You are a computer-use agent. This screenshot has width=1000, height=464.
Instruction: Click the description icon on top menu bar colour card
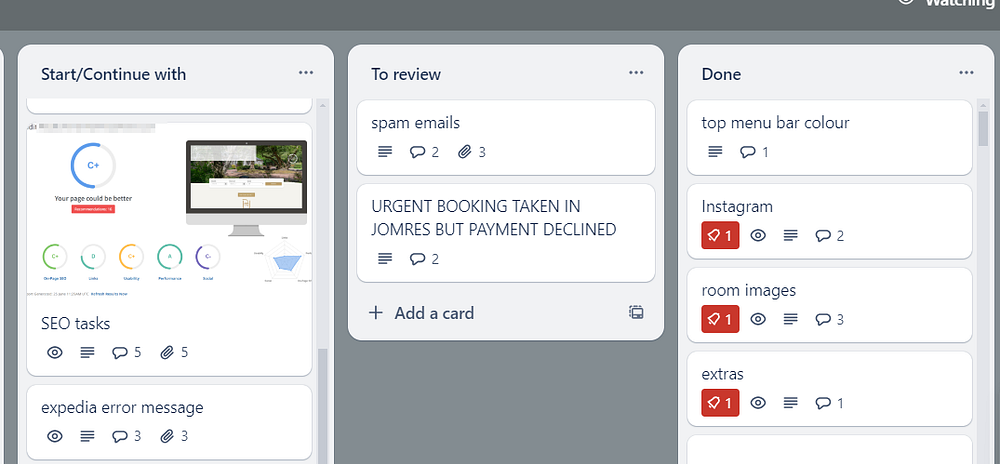716,152
